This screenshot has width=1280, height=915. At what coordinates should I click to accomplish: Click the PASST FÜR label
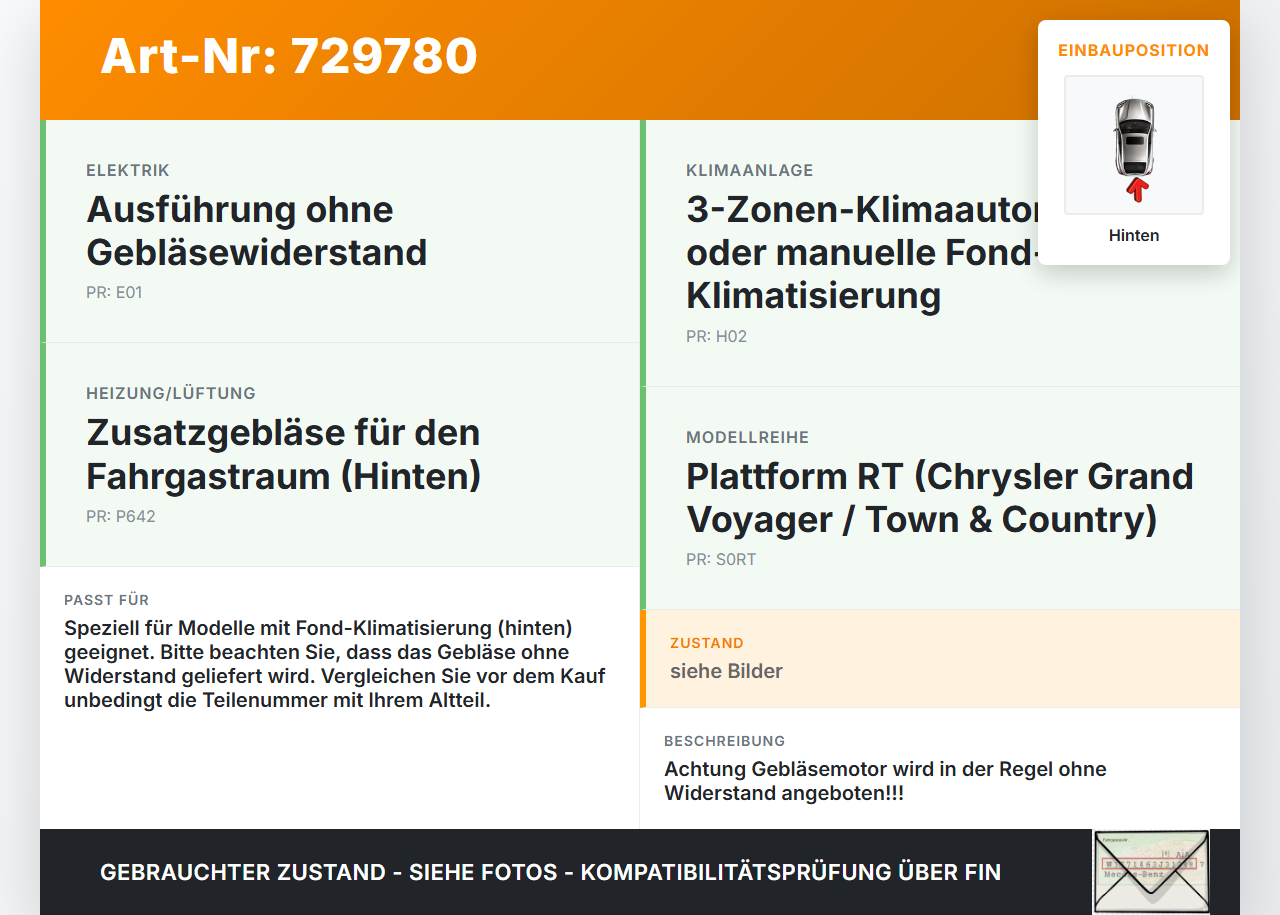coord(106,600)
